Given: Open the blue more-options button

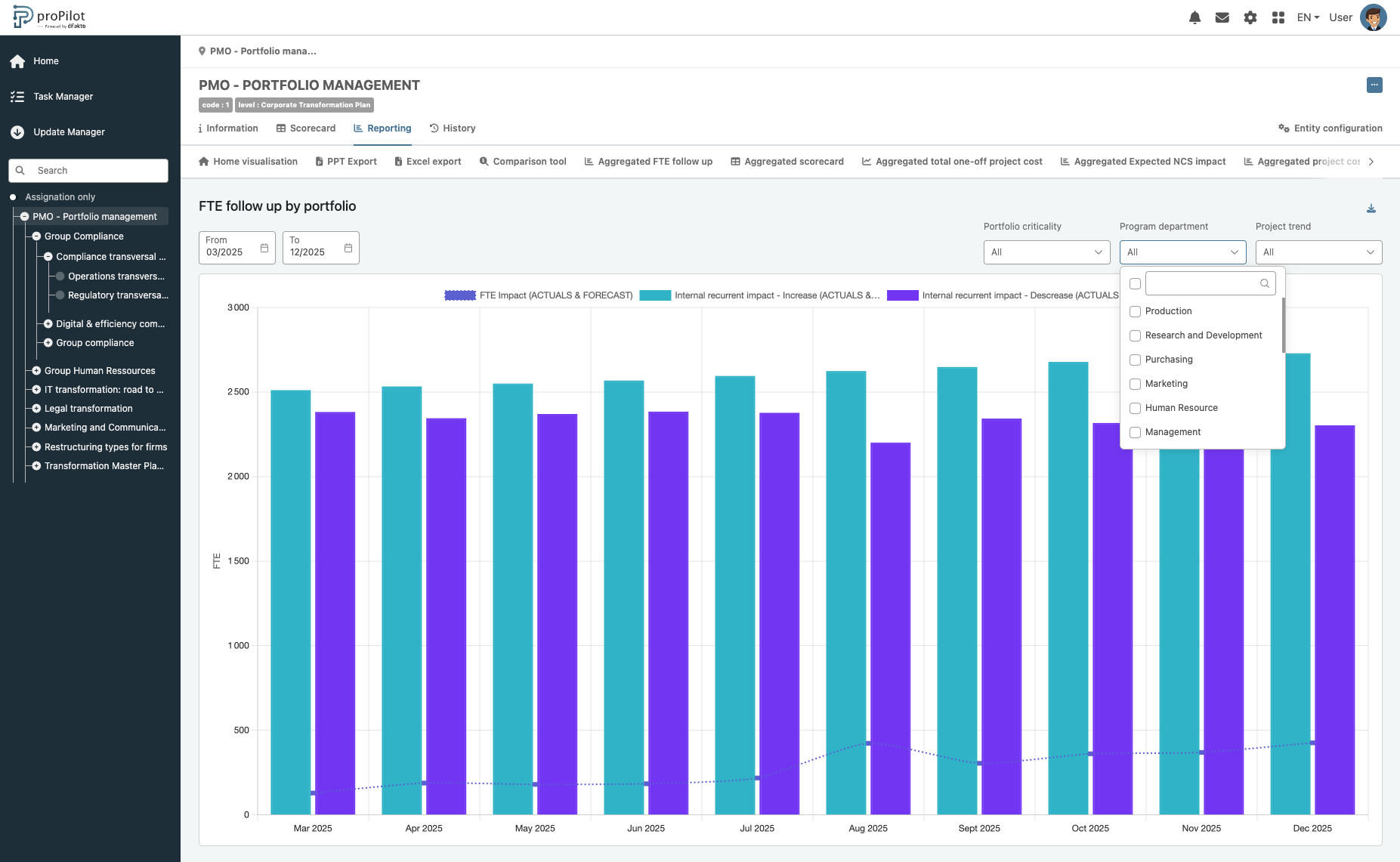Looking at the screenshot, I should [1374, 85].
